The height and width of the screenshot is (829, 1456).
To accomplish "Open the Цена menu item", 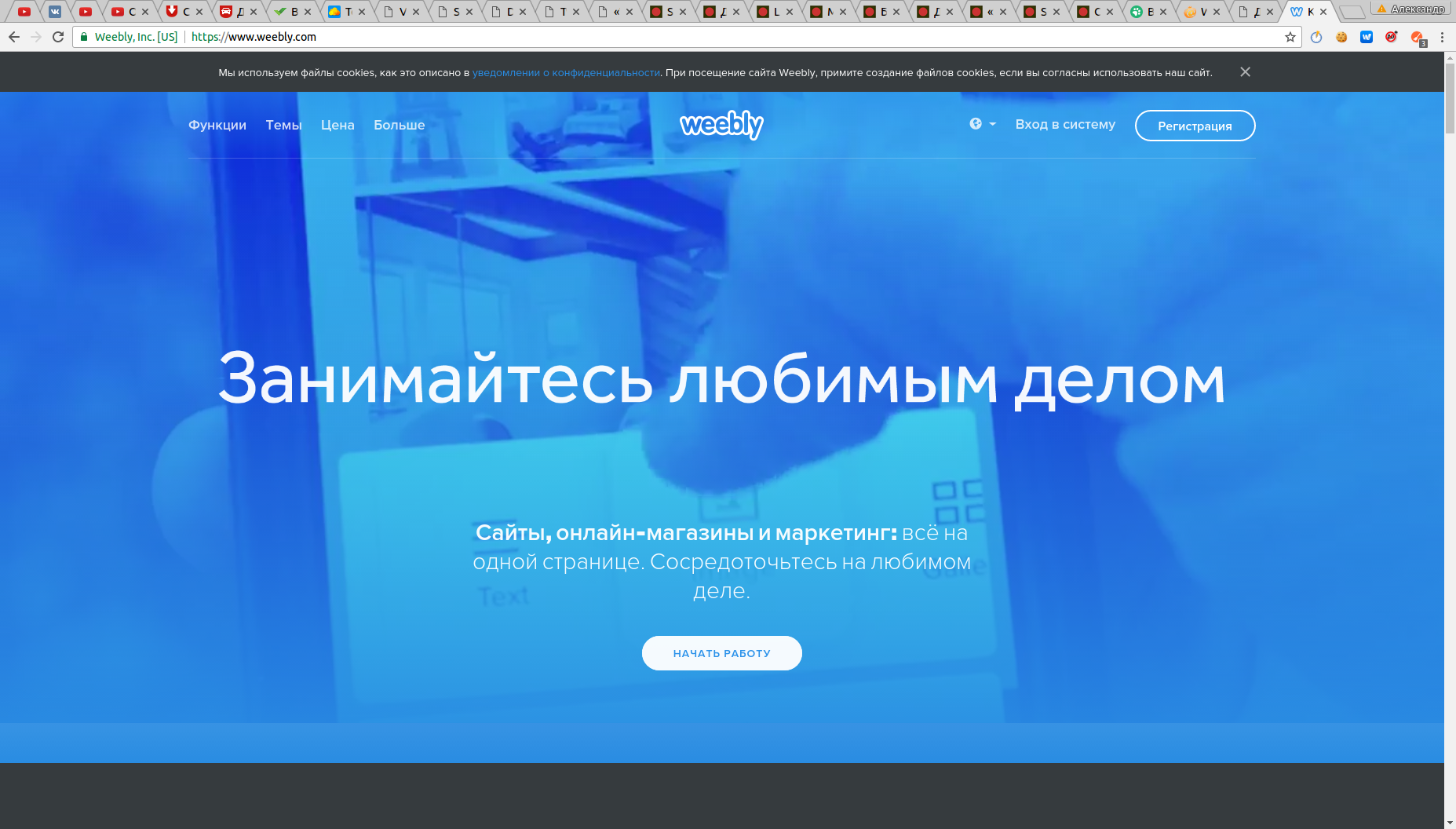I will (x=338, y=125).
